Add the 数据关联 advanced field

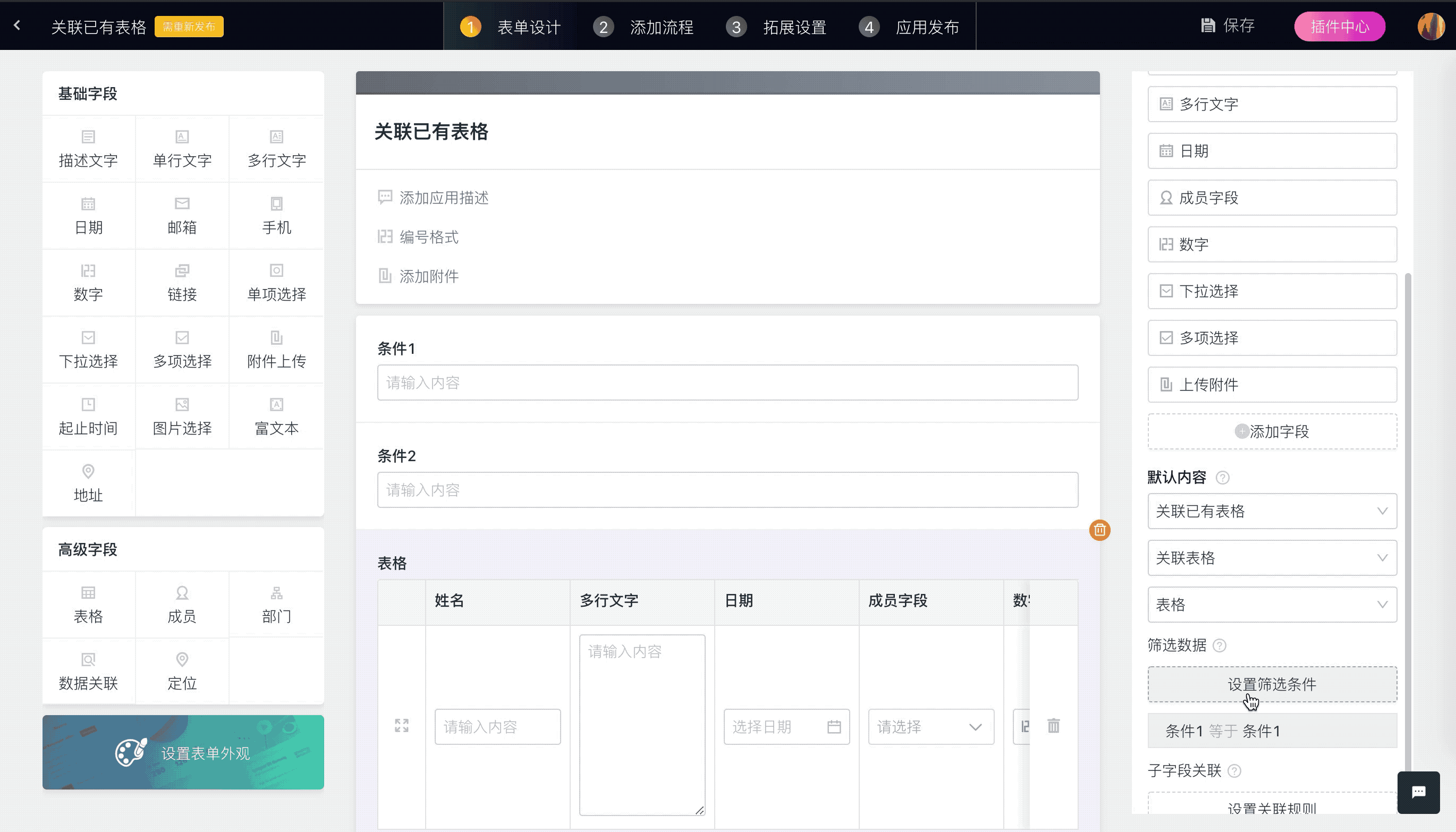pos(88,672)
